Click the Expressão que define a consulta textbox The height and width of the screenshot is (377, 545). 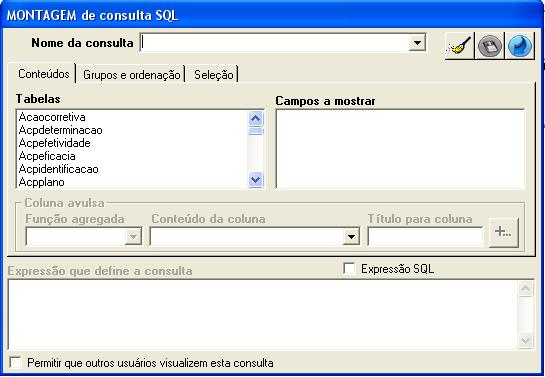pos(262,315)
